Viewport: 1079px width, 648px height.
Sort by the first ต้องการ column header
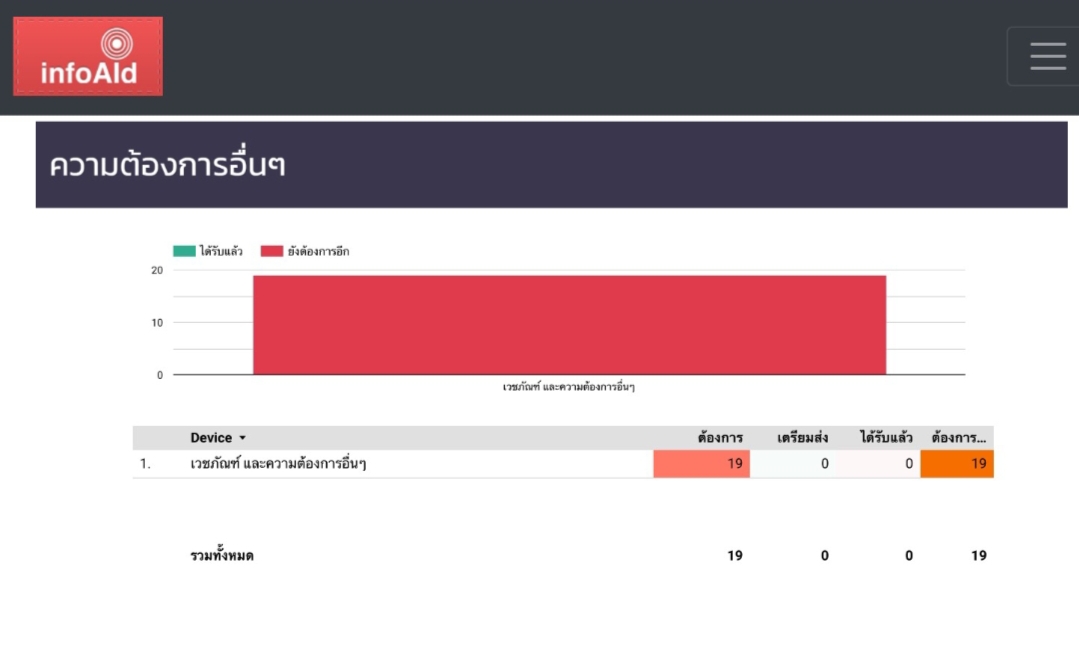click(720, 438)
